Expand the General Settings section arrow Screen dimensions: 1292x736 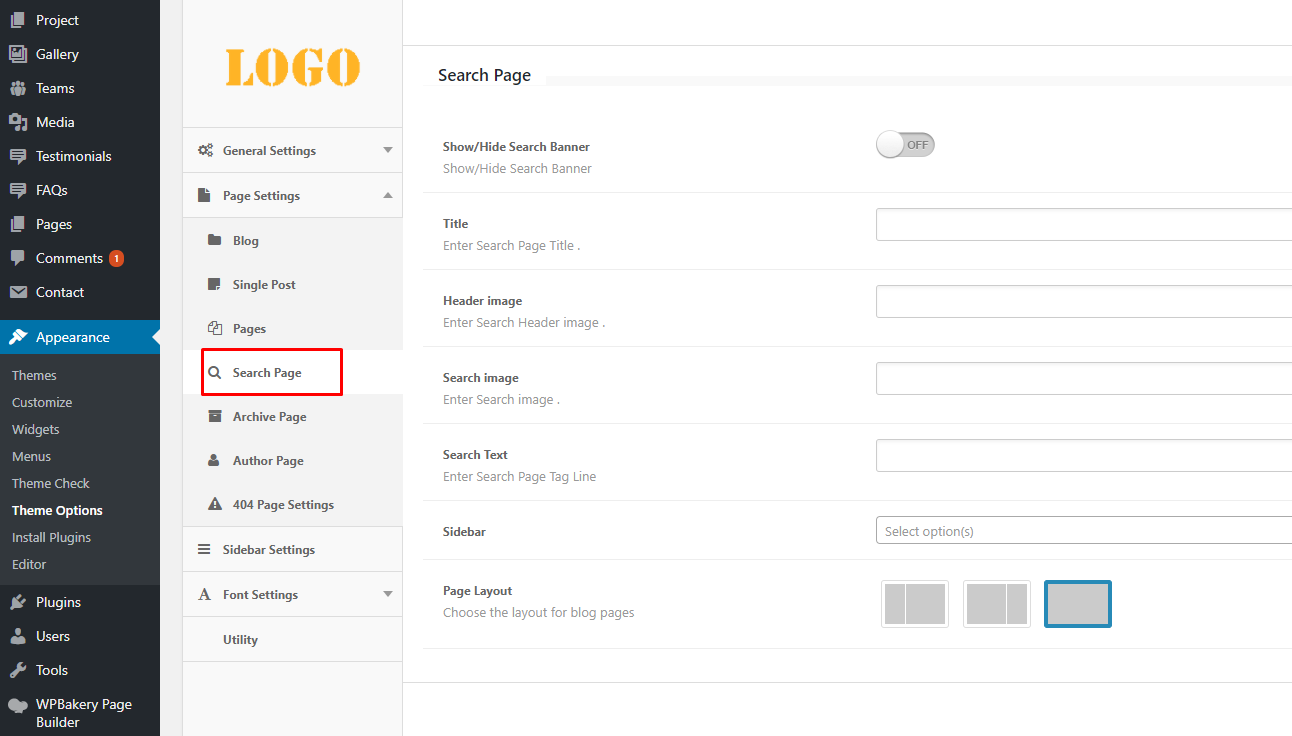(x=388, y=151)
